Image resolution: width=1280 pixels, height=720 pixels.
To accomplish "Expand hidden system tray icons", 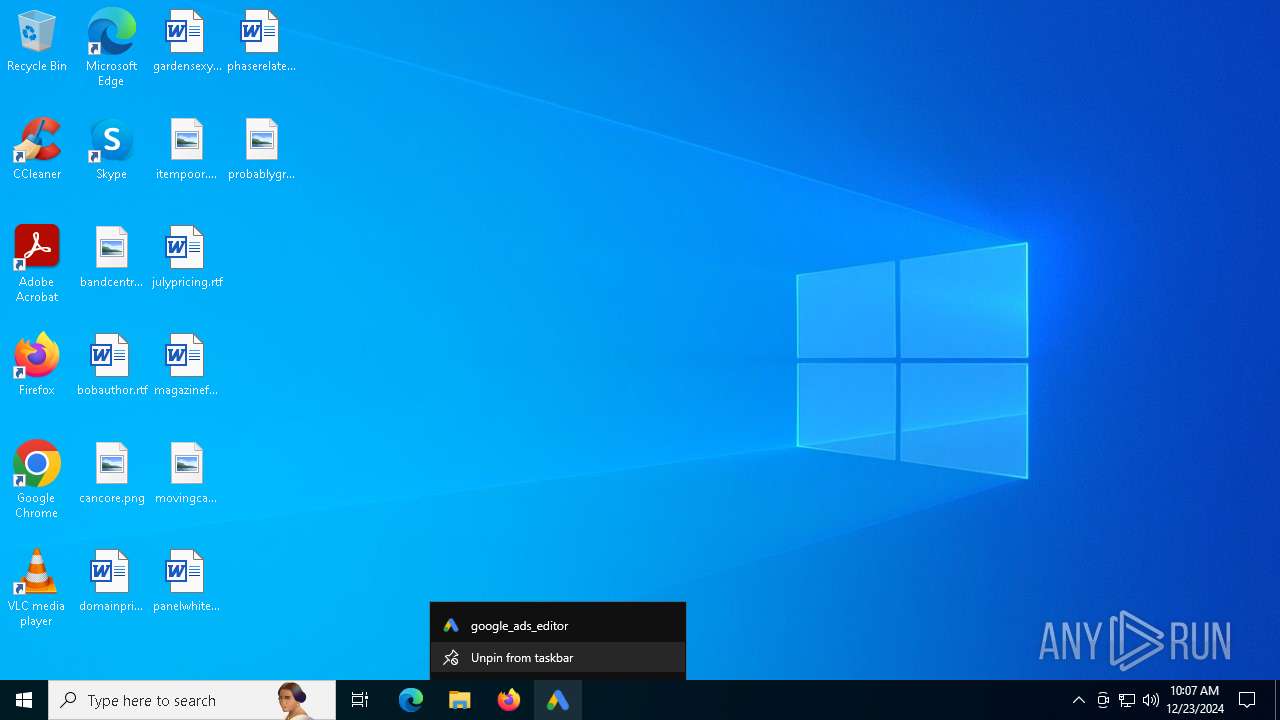I will tap(1078, 700).
